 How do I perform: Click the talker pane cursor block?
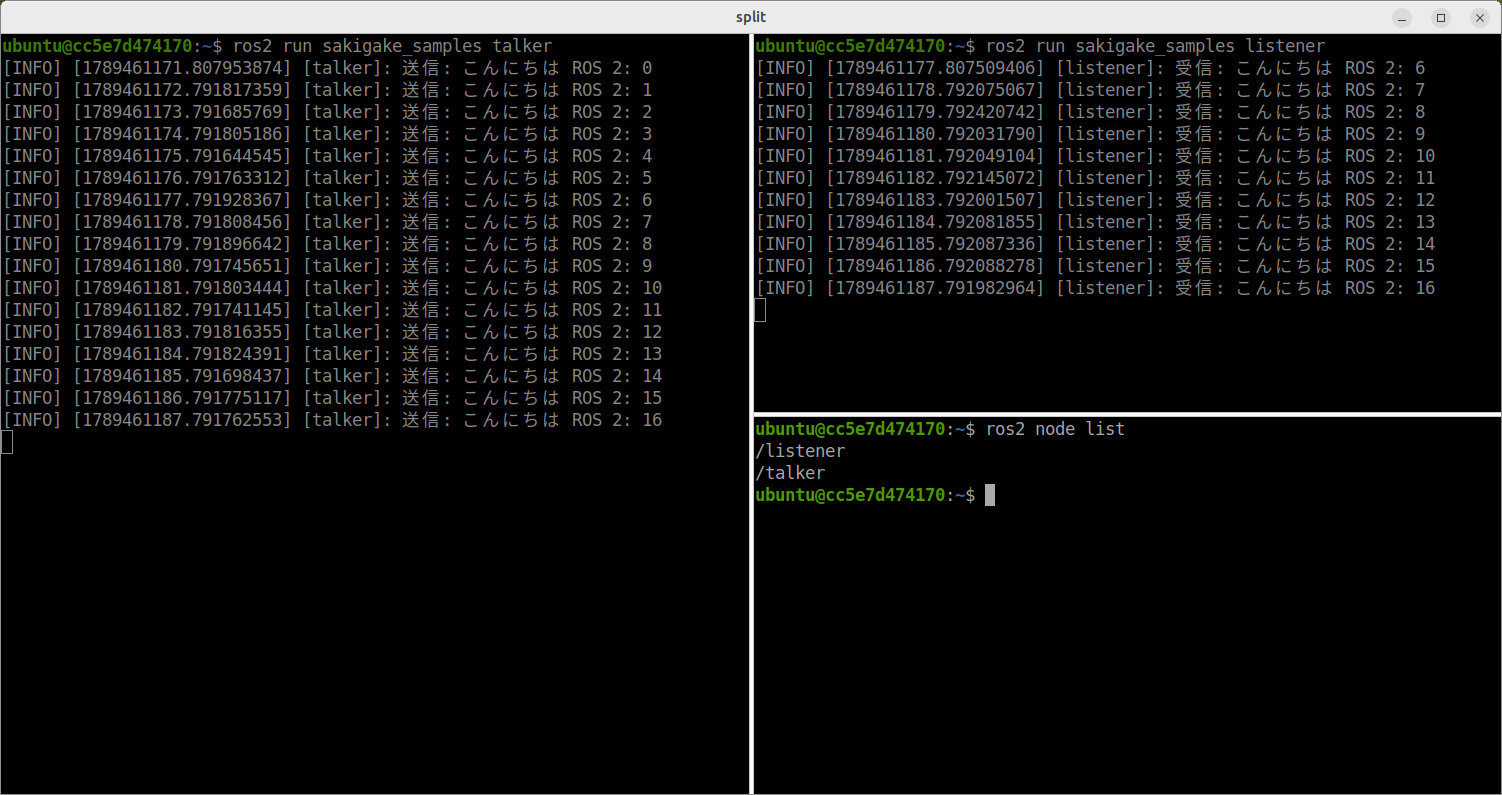tap(7, 442)
